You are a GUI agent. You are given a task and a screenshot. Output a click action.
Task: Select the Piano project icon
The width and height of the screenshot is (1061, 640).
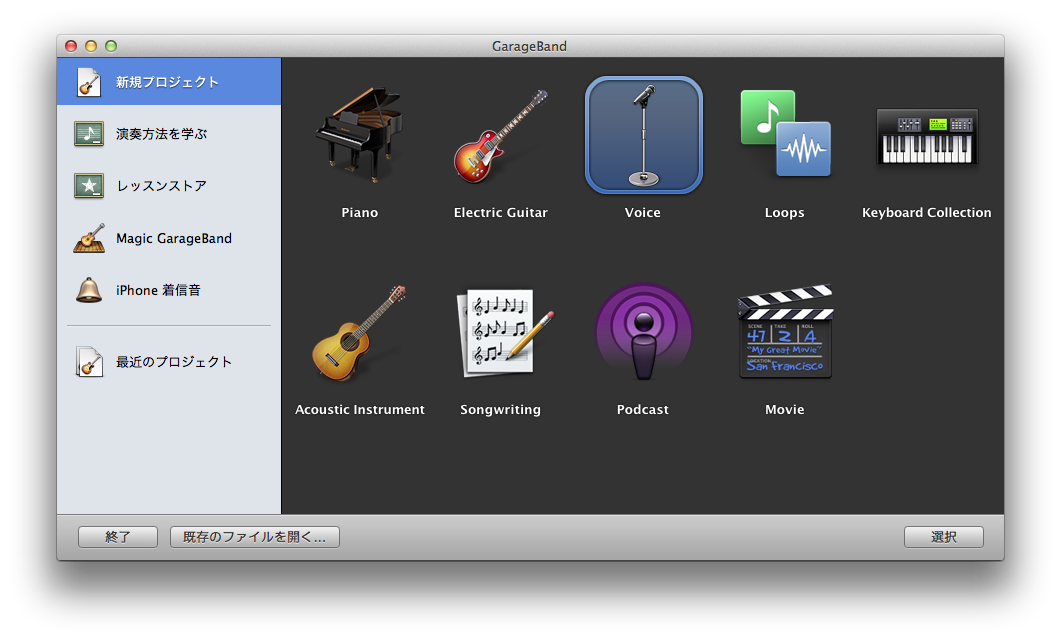[x=359, y=135]
